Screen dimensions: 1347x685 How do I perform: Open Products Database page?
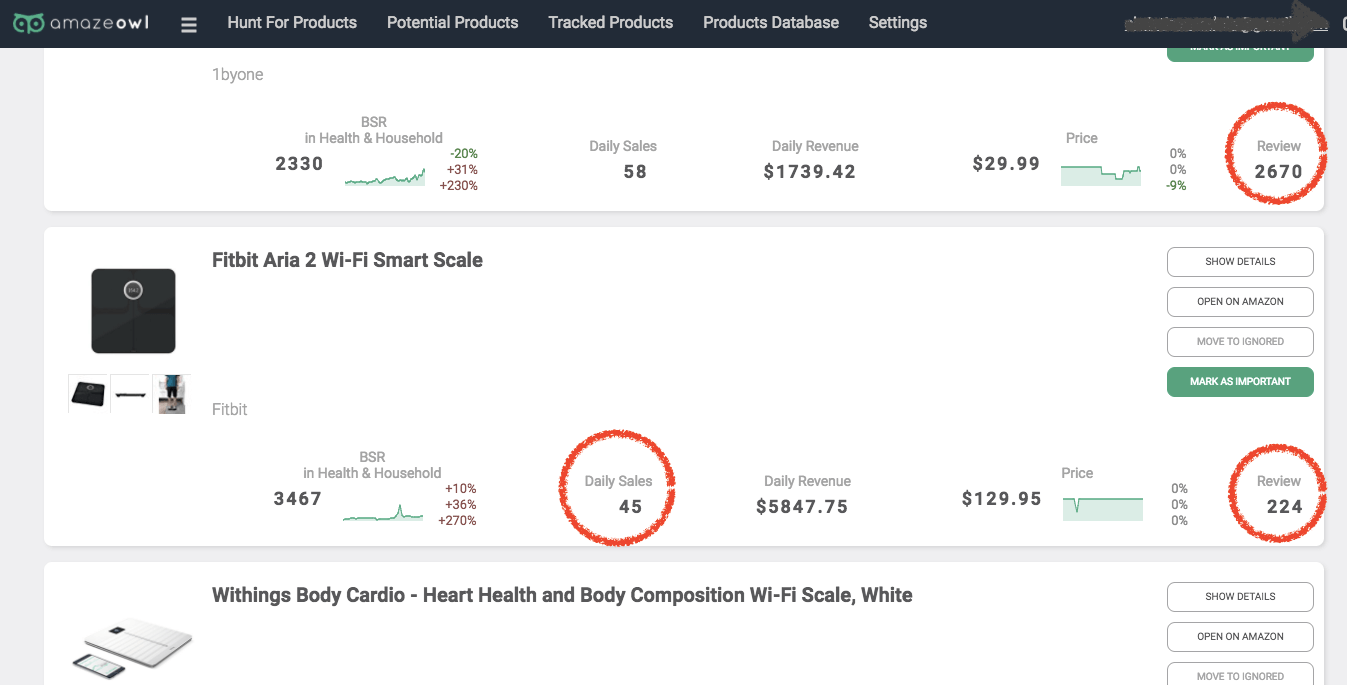(771, 22)
